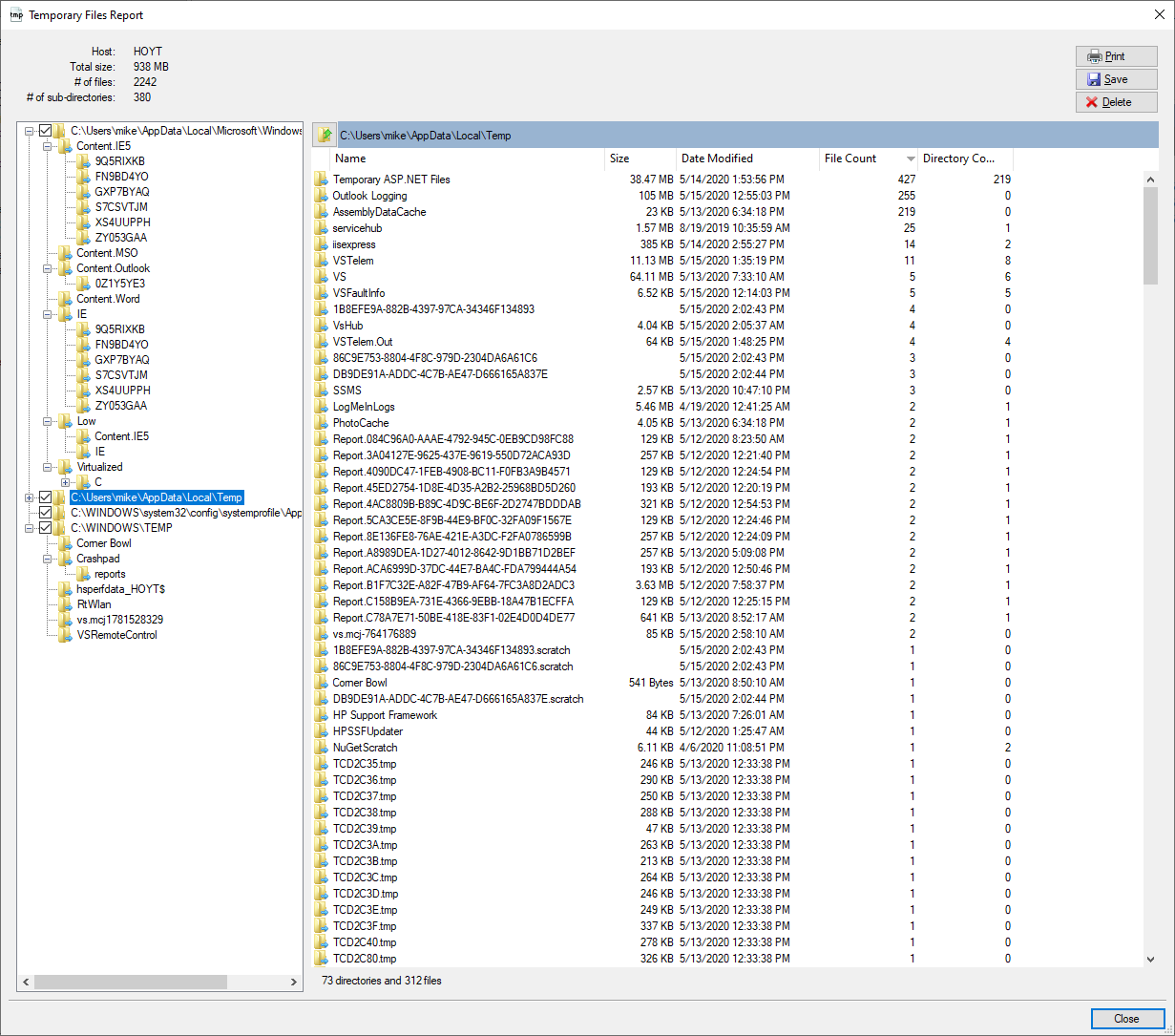Expand the AppData\Local\Temp tree node
The image size is (1175, 1036).
(x=30, y=497)
